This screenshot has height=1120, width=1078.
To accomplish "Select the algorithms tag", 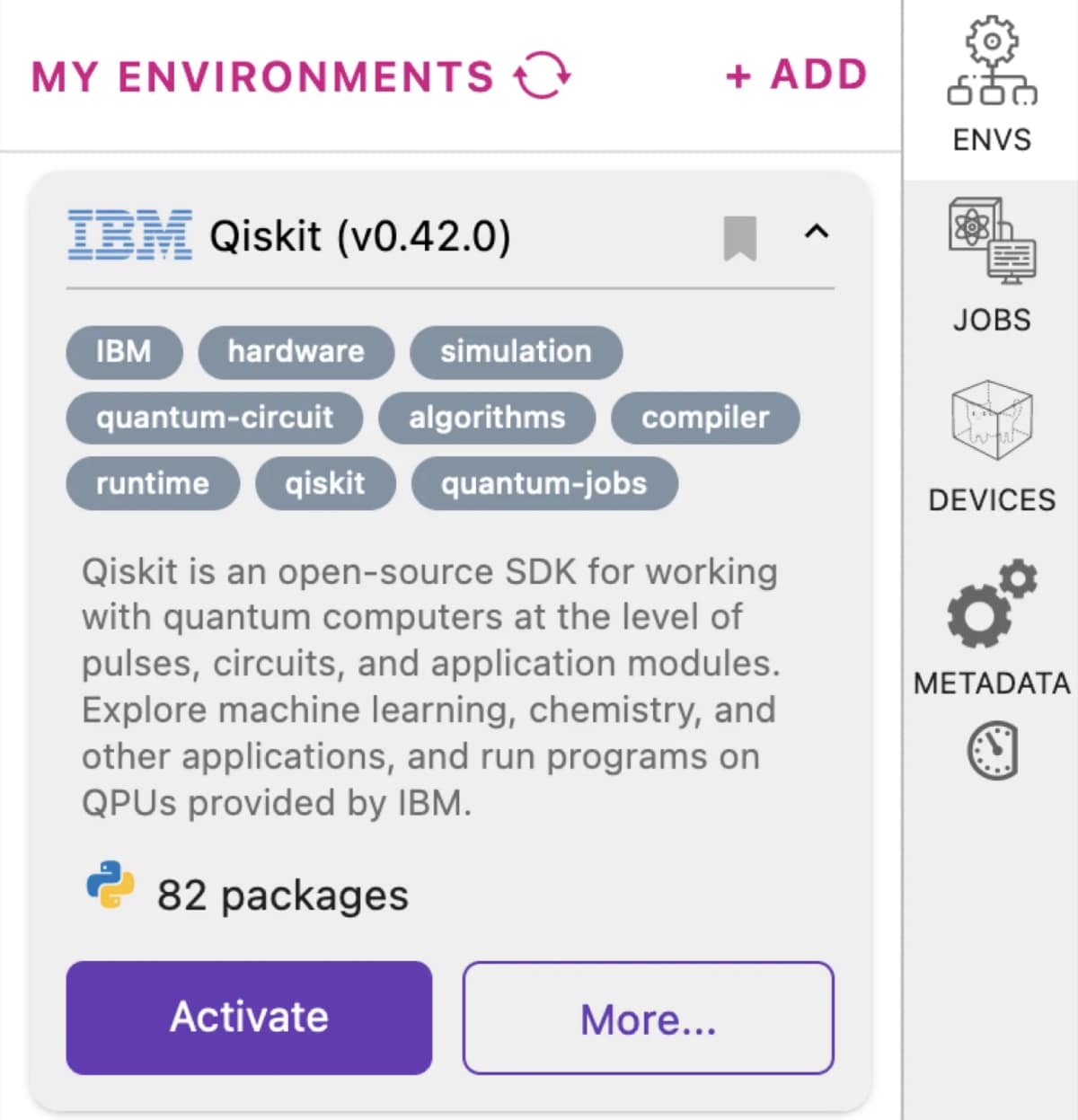I will 487,418.
